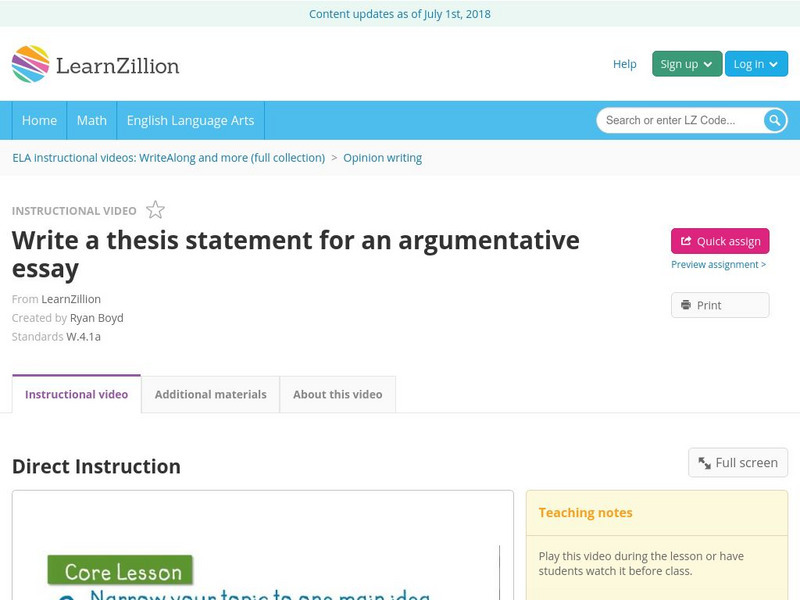The image size is (800, 600).
Task: Switch to the About this video tab
Action: [x=336, y=394]
